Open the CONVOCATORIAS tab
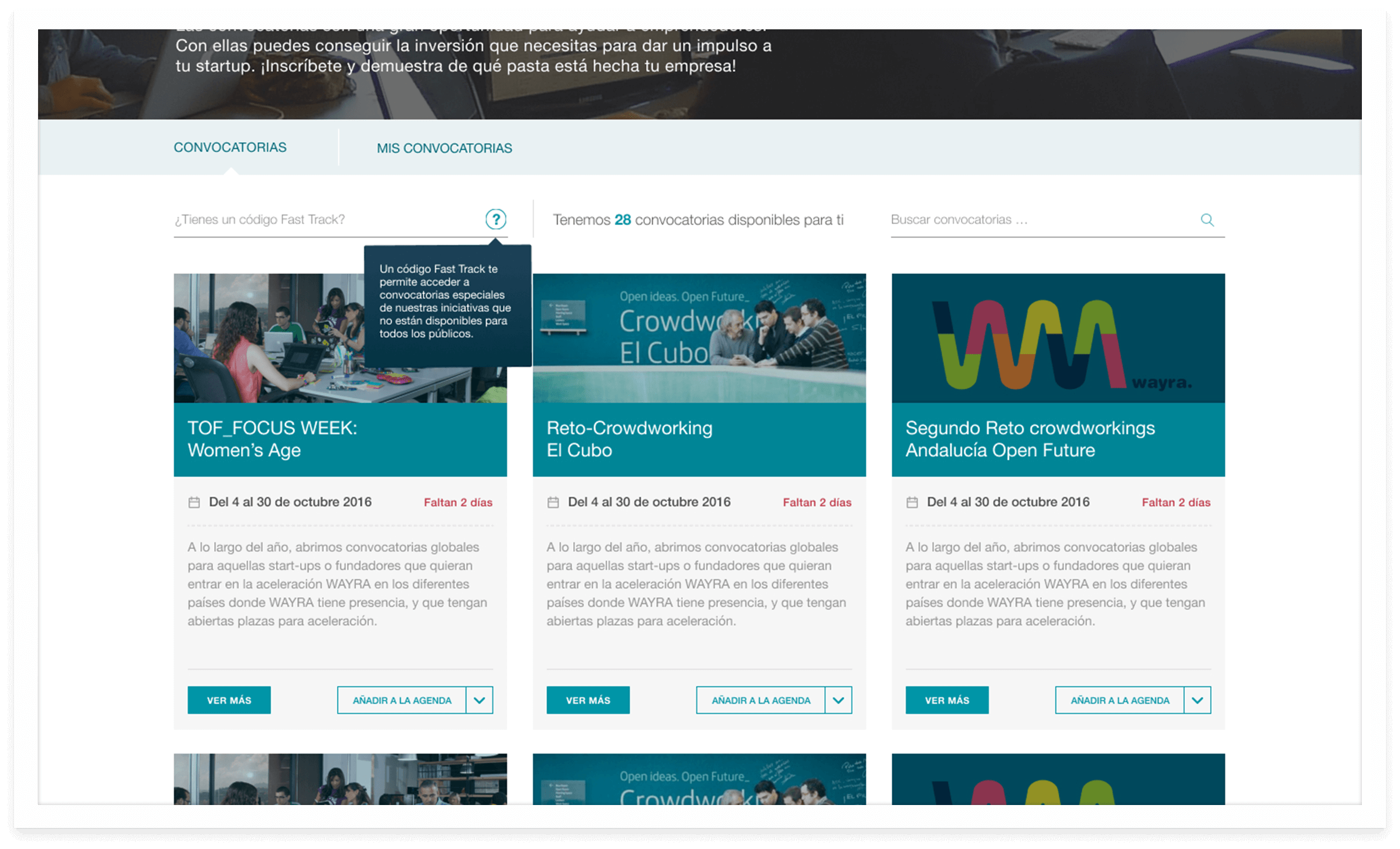The height and width of the screenshot is (849, 1400). click(230, 147)
